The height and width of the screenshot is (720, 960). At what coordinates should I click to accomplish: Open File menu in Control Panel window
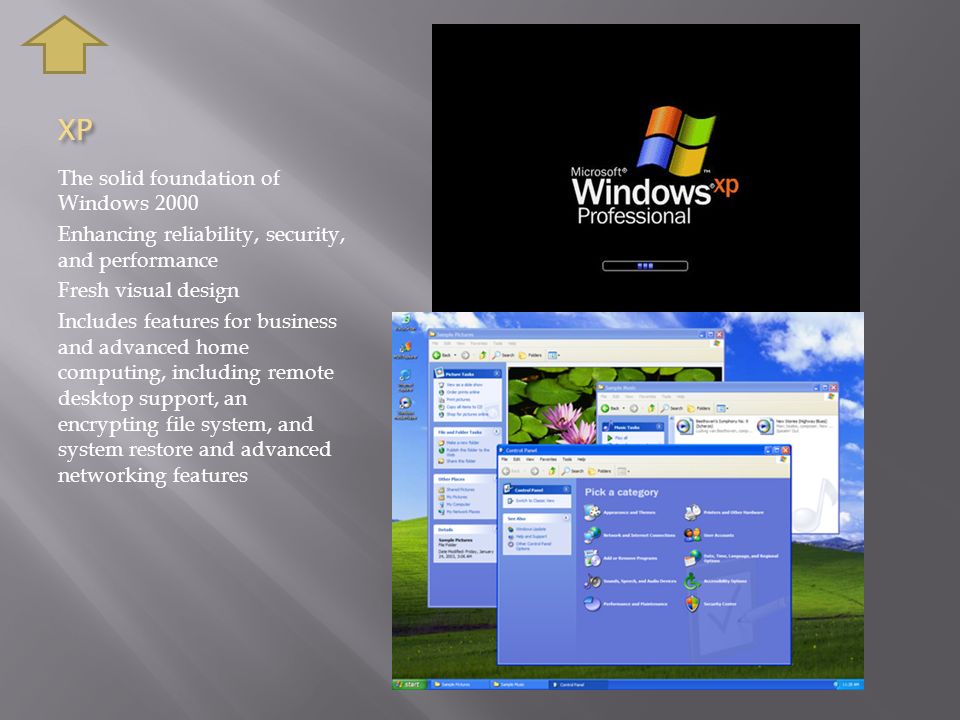tap(505, 459)
